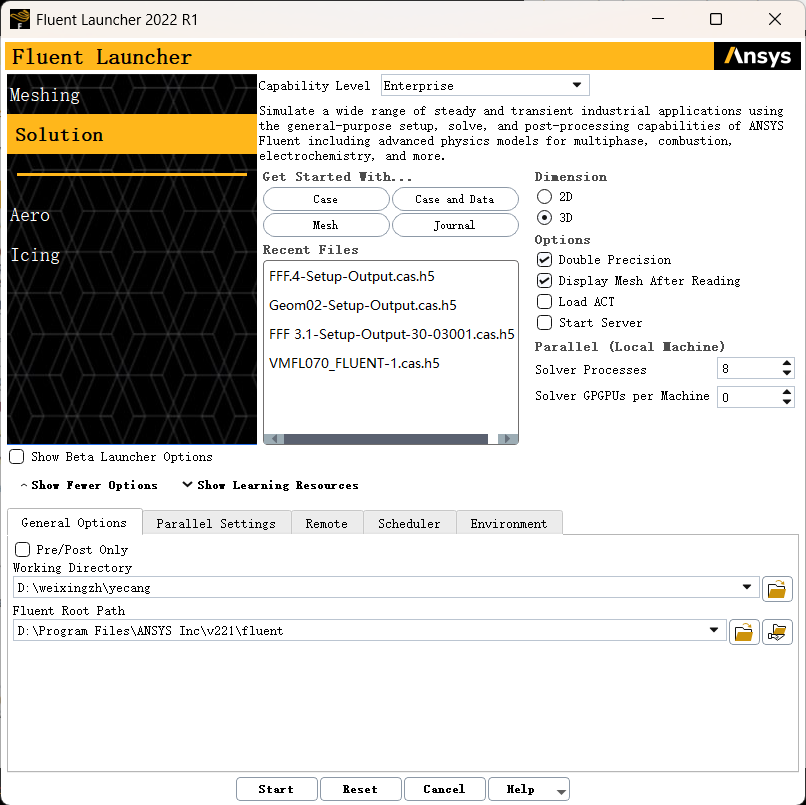Maximize the Fluent Launcher window

(x=716, y=19)
